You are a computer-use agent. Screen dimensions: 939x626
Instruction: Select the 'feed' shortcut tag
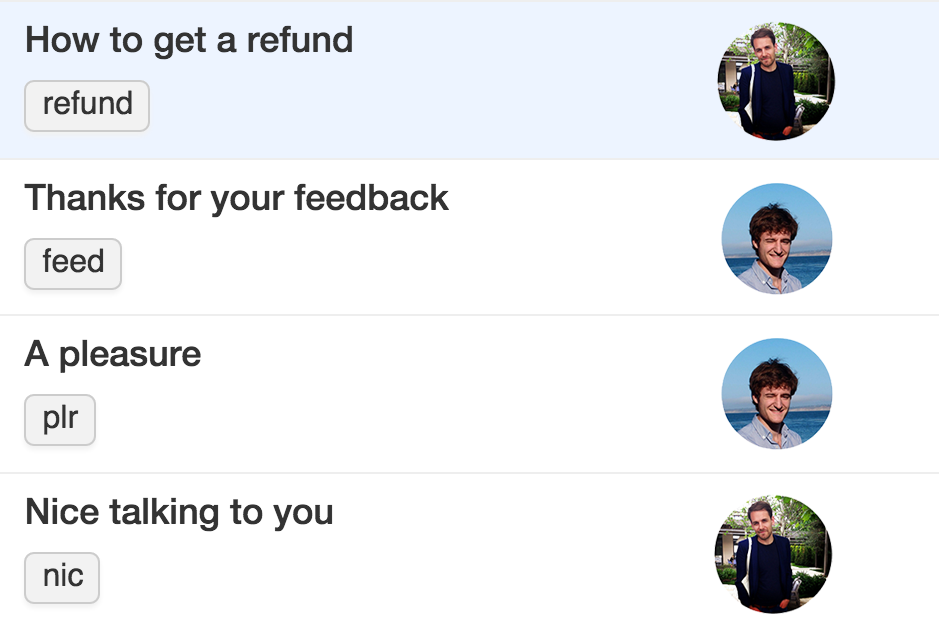(73, 264)
